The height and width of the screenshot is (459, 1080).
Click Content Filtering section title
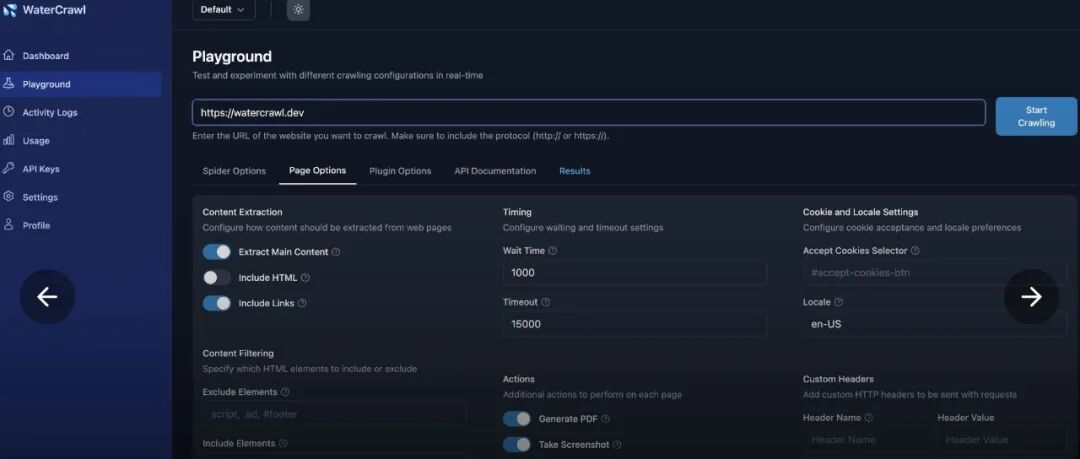238,354
